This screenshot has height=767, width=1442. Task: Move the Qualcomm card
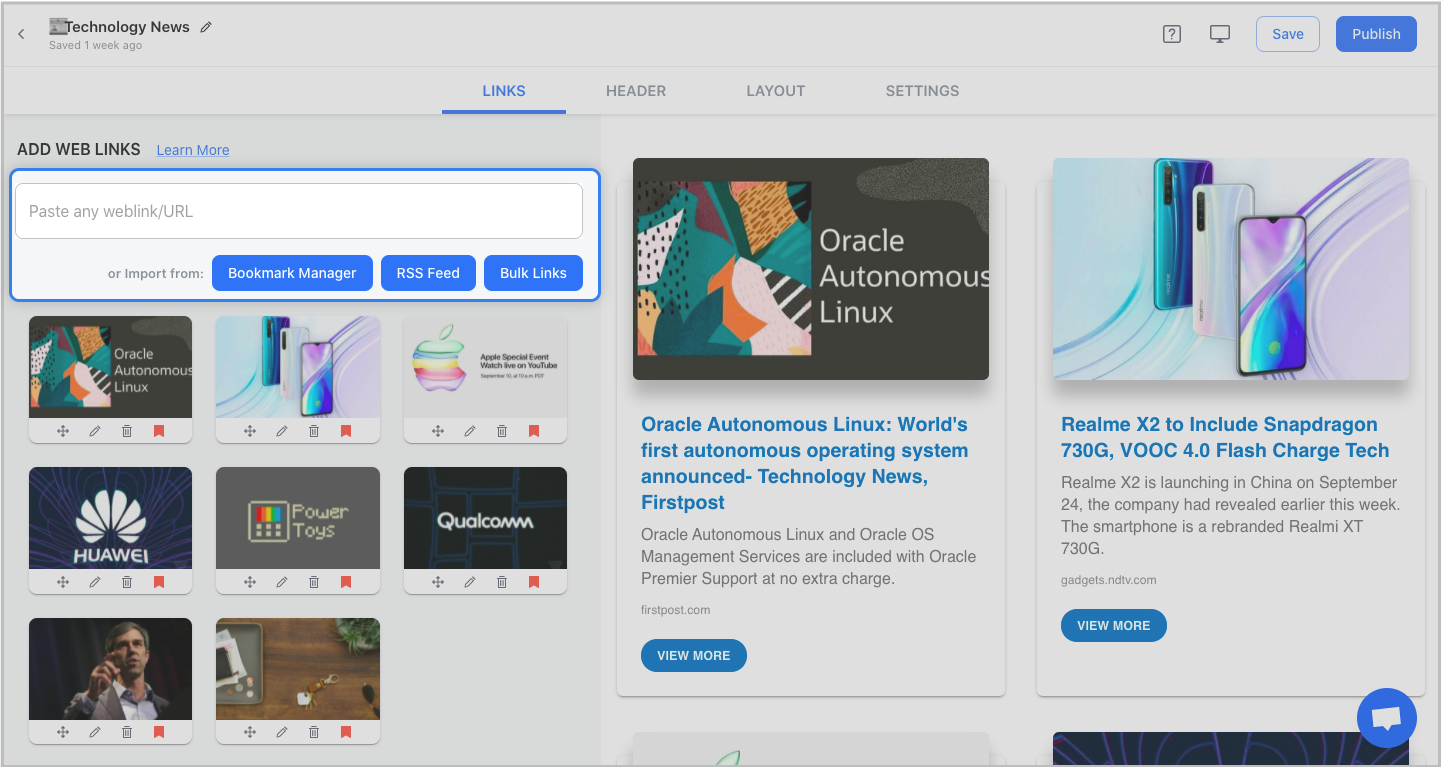438,582
